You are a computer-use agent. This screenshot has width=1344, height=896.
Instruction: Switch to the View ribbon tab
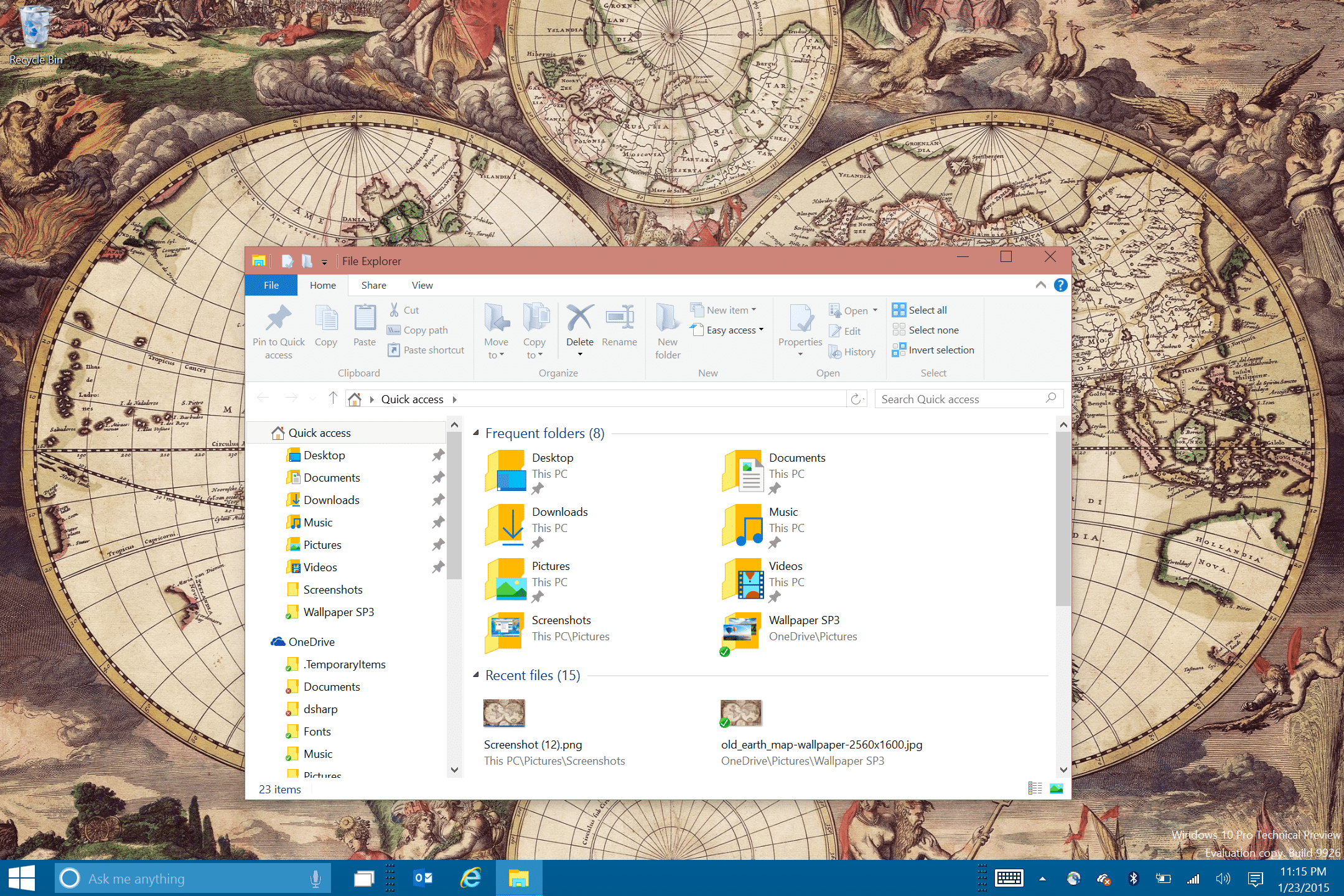click(422, 285)
